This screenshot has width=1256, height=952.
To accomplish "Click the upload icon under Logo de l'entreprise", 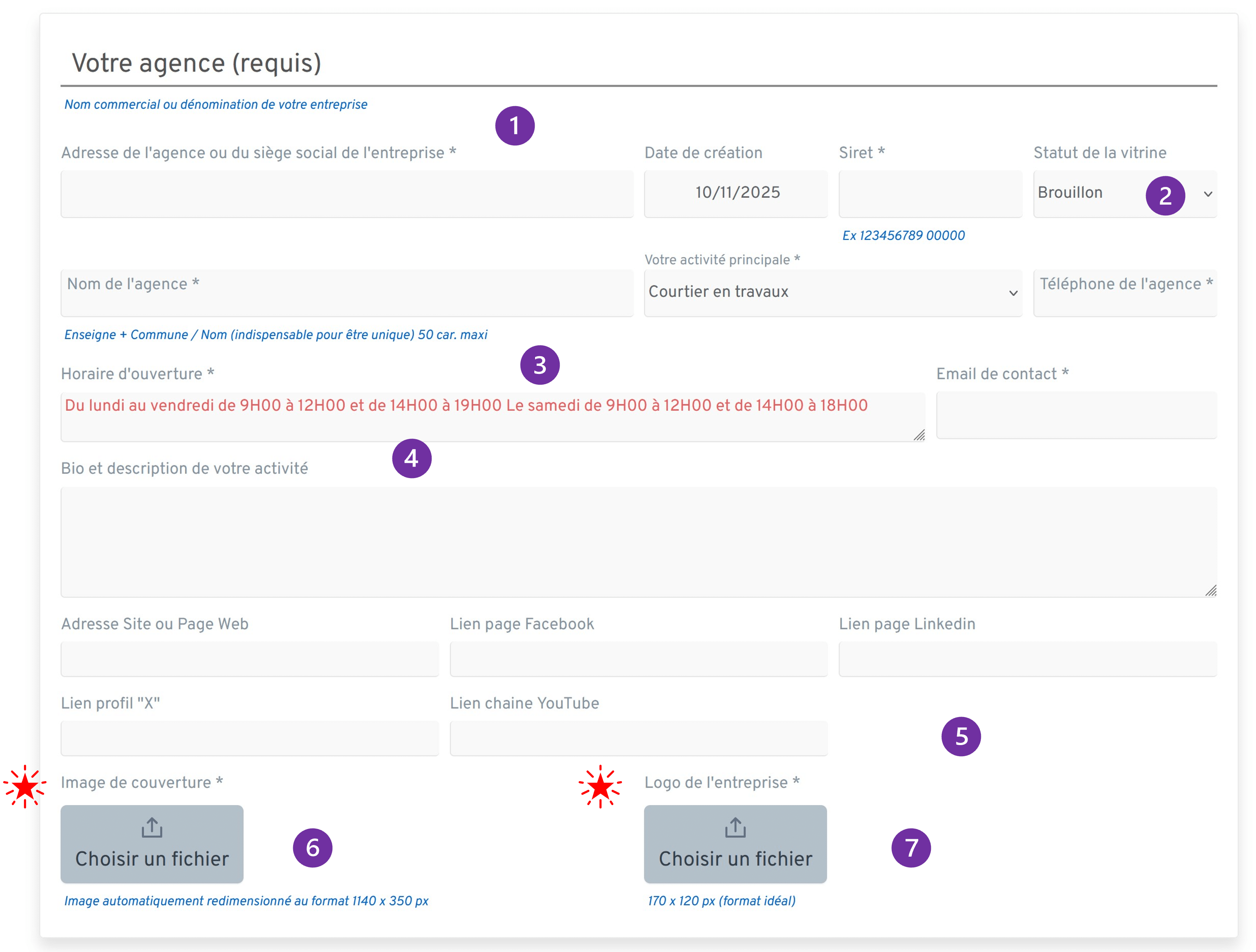I will pos(735,828).
